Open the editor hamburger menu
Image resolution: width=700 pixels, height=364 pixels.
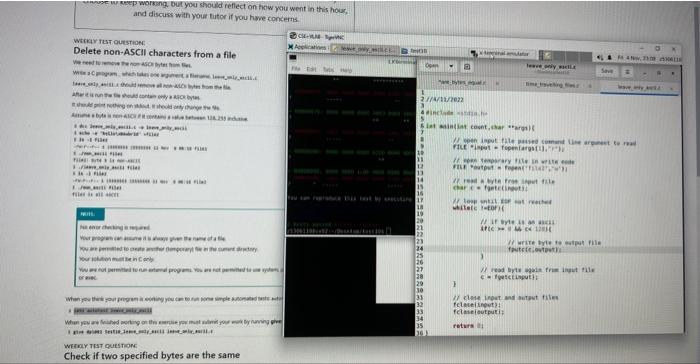[627, 71]
